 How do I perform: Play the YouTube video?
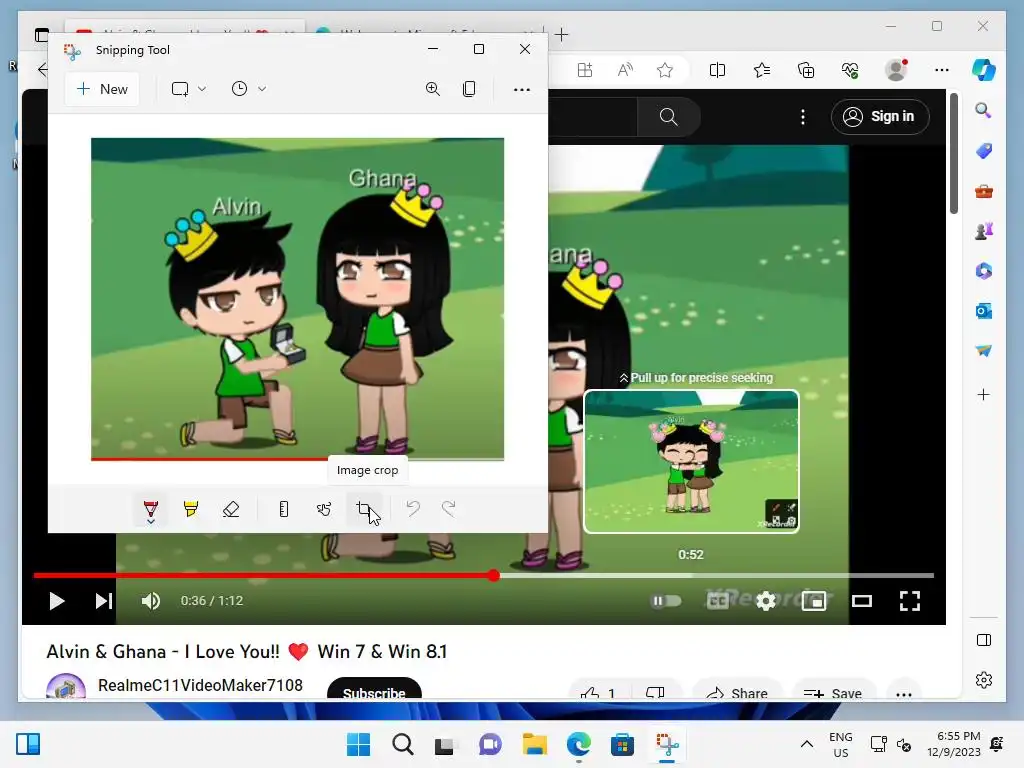[57, 601]
